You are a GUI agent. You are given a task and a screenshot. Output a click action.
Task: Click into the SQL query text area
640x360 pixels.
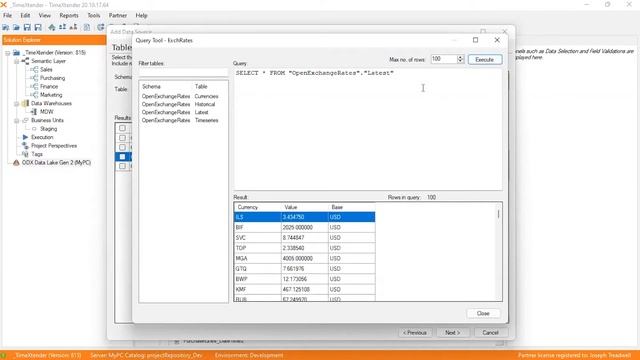(368, 129)
